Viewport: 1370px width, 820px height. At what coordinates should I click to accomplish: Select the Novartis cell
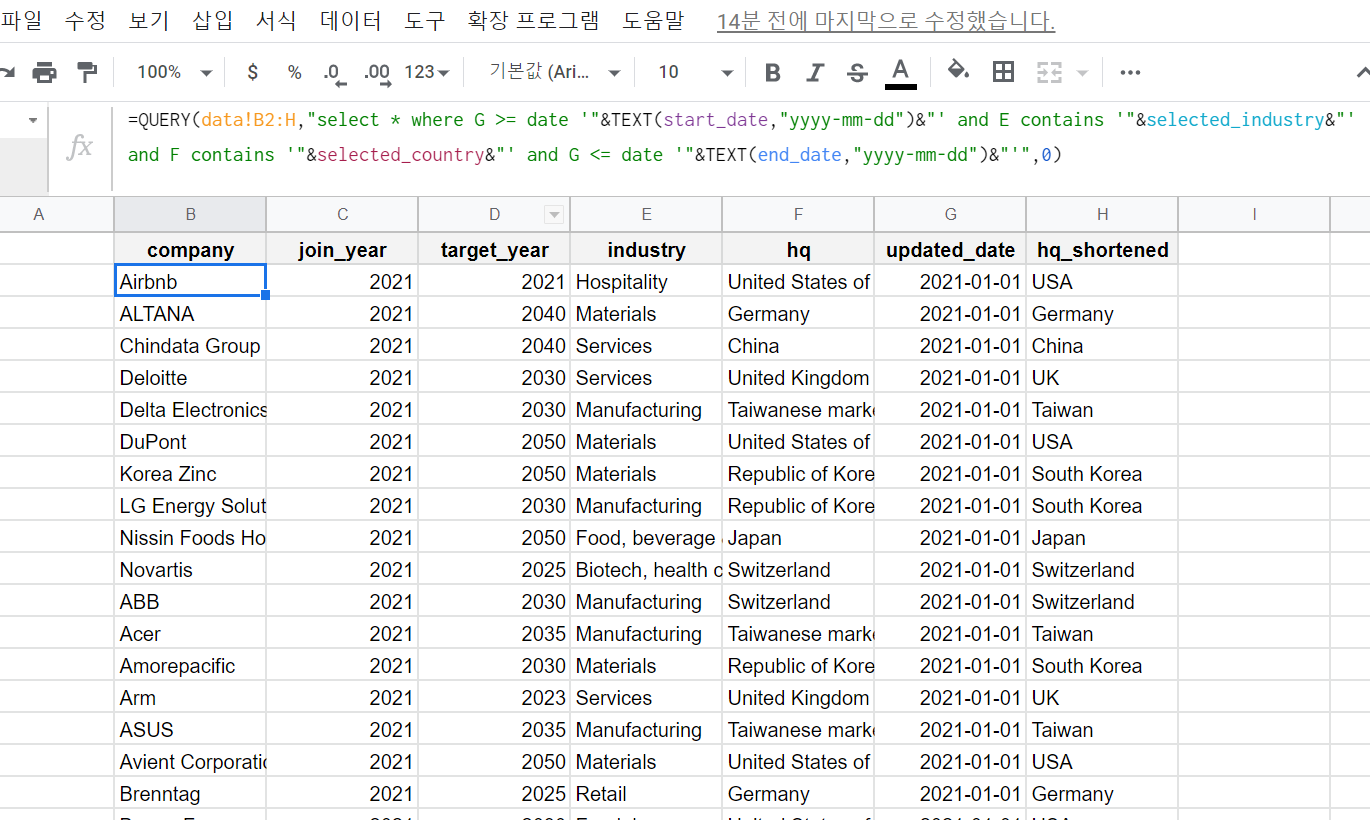click(190, 570)
